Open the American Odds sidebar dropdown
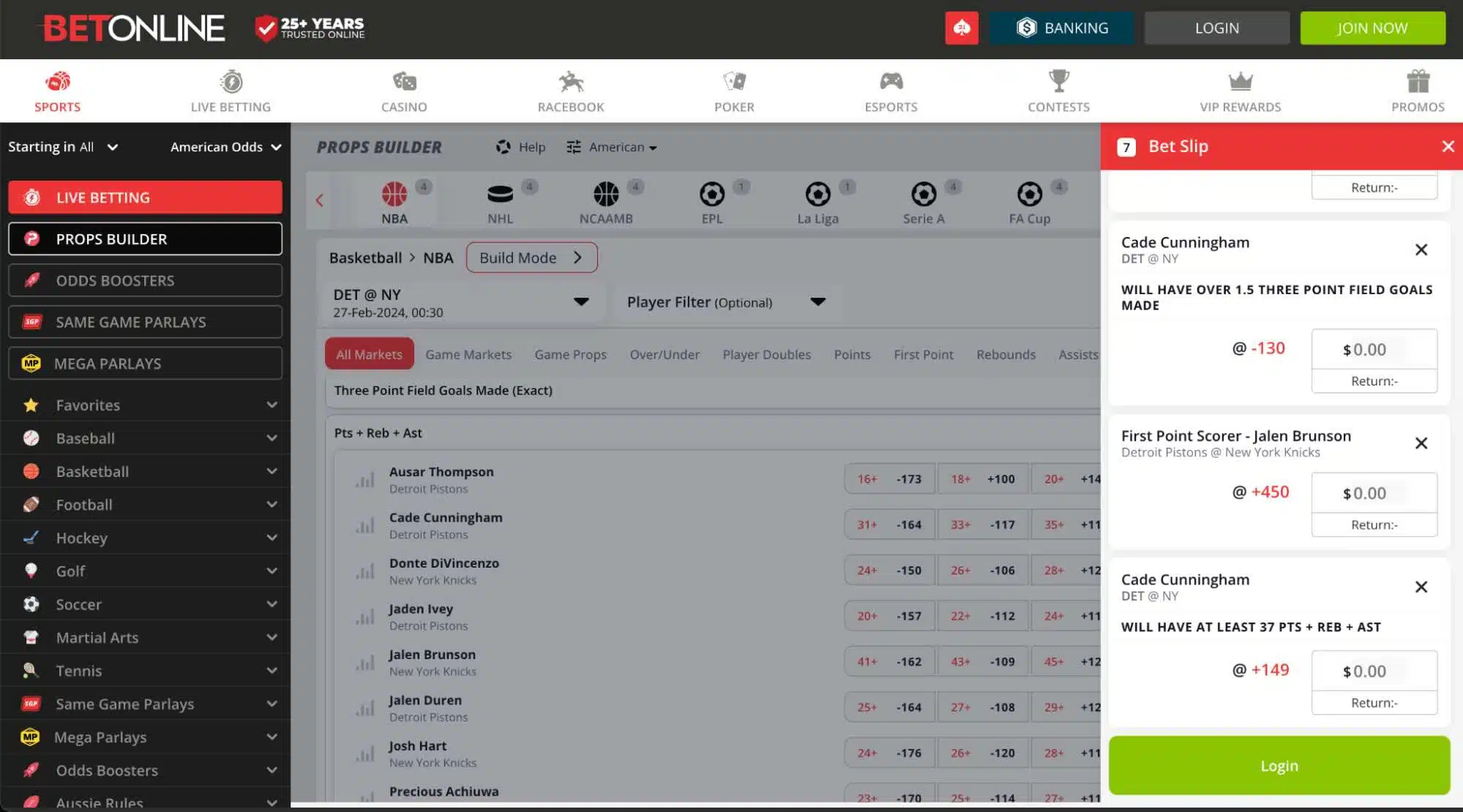This screenshot has height=812, width=1463. [226, 147]
